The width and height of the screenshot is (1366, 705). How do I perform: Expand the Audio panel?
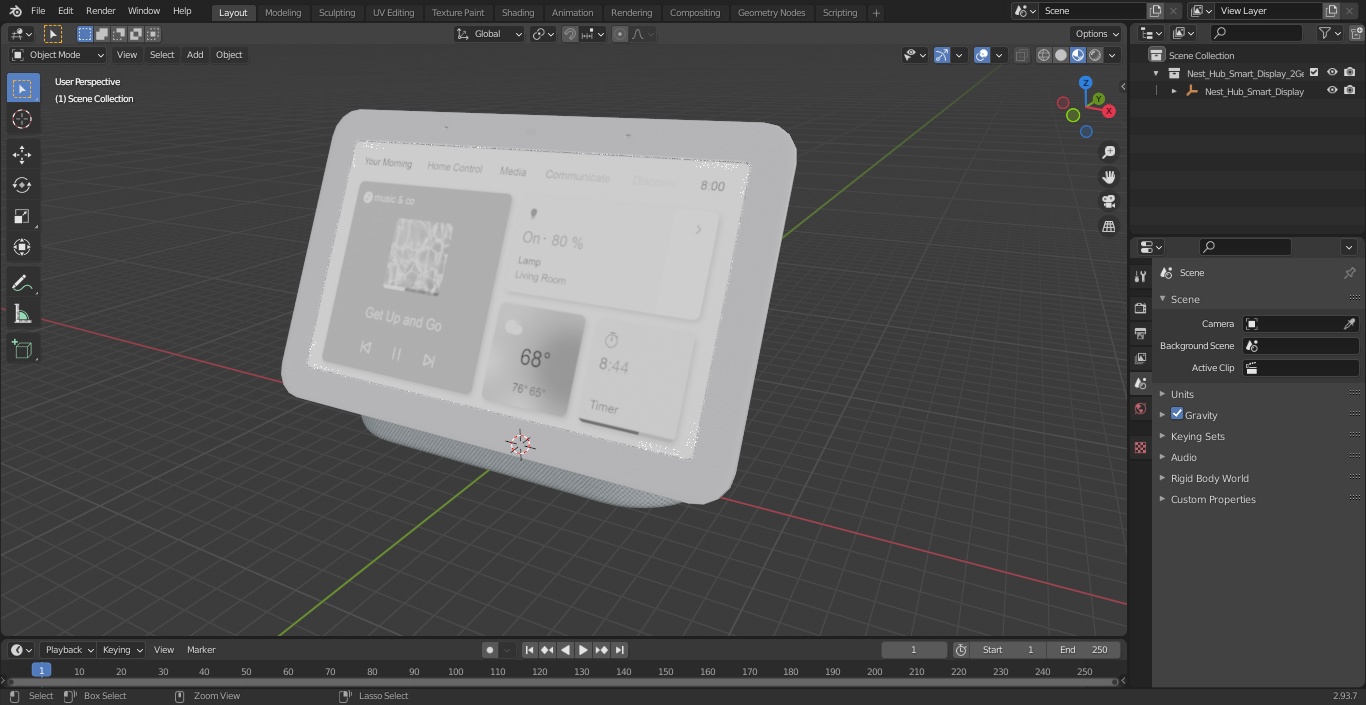(x=1183, y=457)
